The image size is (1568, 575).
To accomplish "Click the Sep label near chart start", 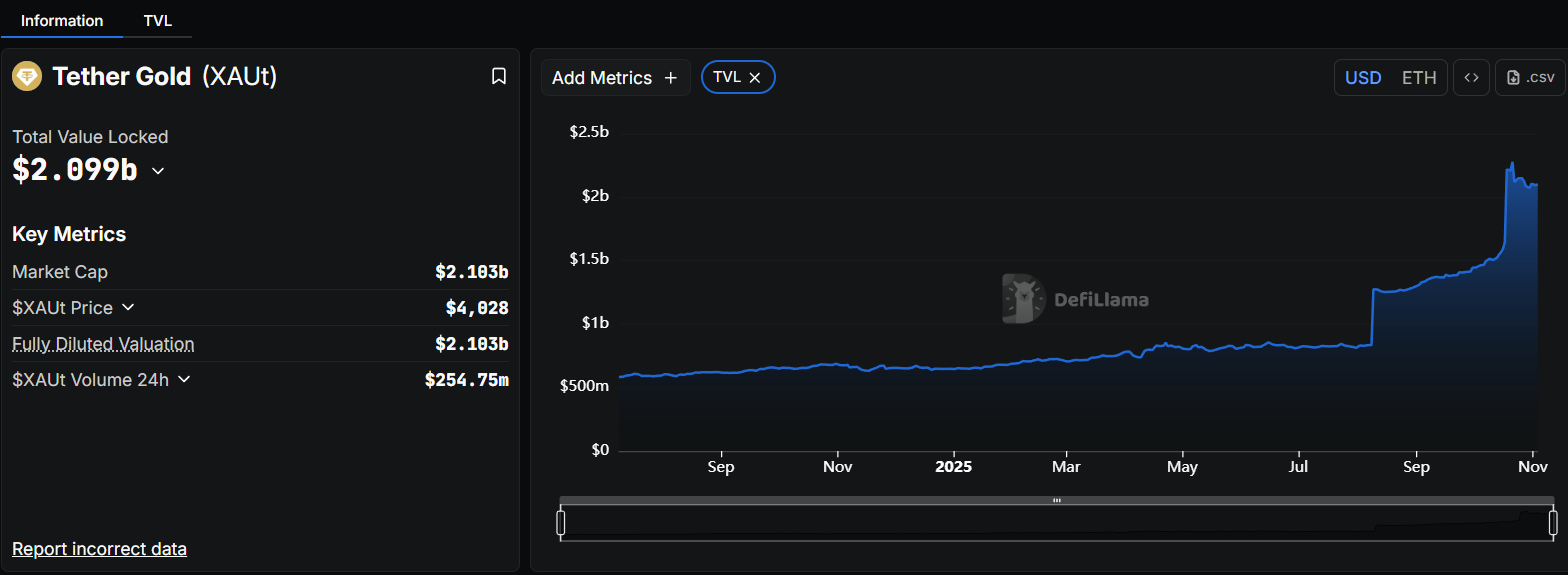I will 720,467.
